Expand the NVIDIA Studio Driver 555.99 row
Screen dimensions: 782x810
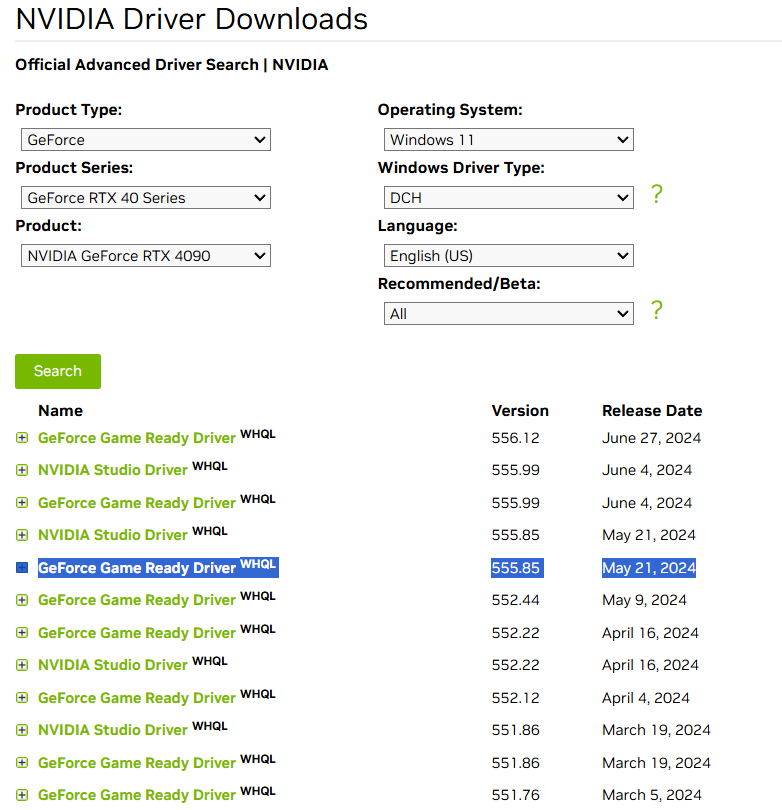pos(22,470)
